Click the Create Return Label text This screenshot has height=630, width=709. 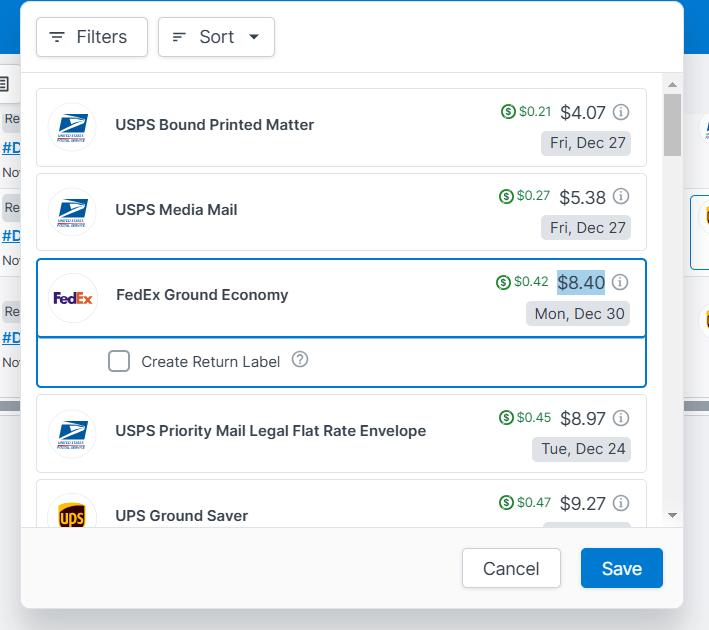point(211,362)
